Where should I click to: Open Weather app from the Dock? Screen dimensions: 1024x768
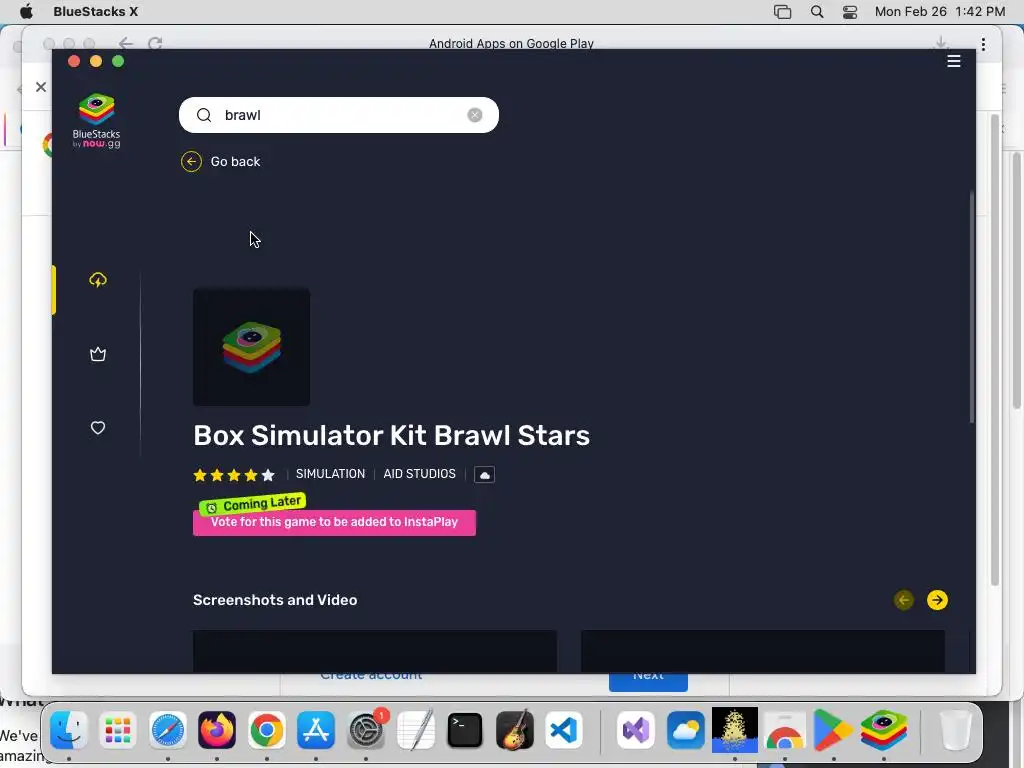[x=686, y=730]
